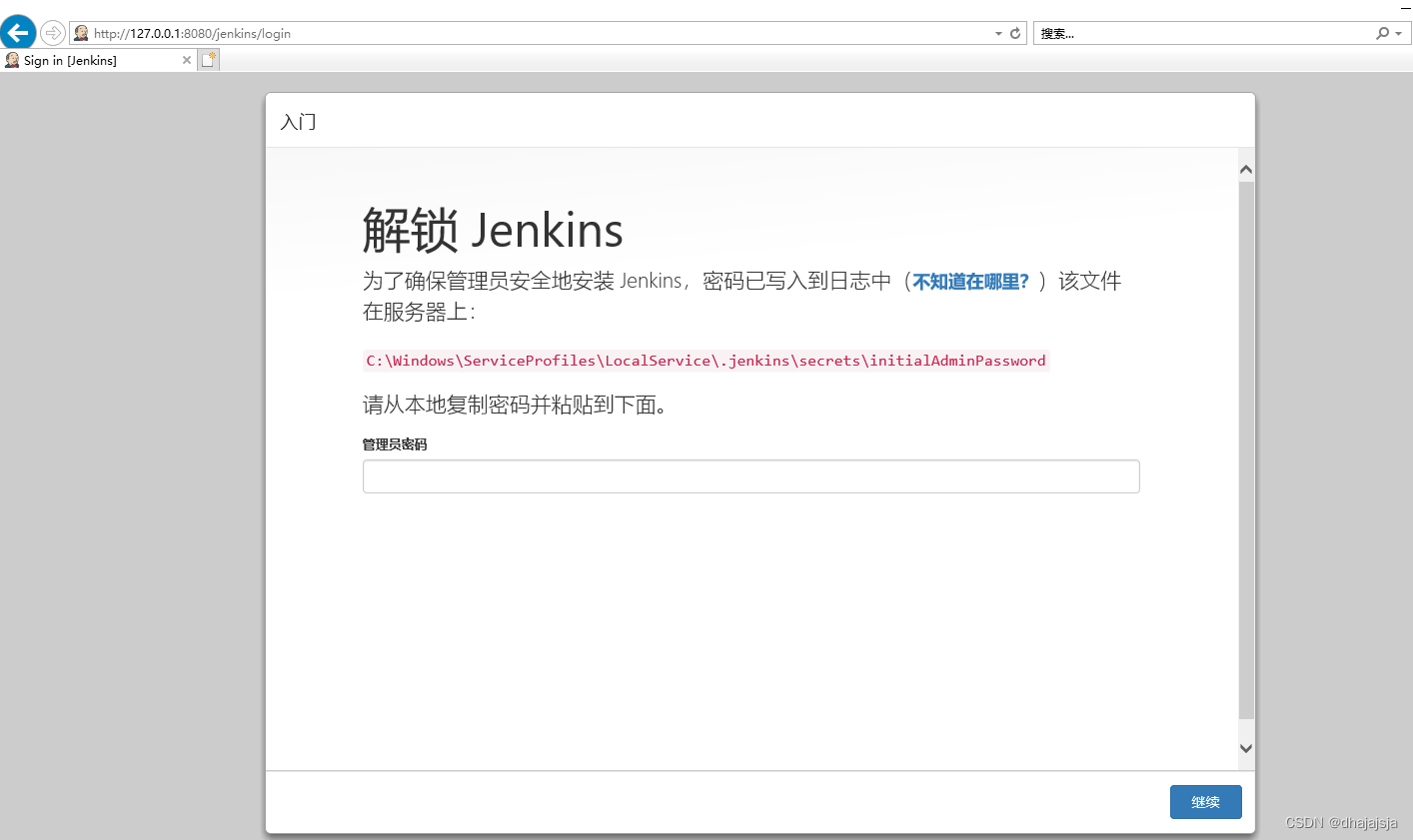Click the refresh icon in address bar

pos(1015,33)
